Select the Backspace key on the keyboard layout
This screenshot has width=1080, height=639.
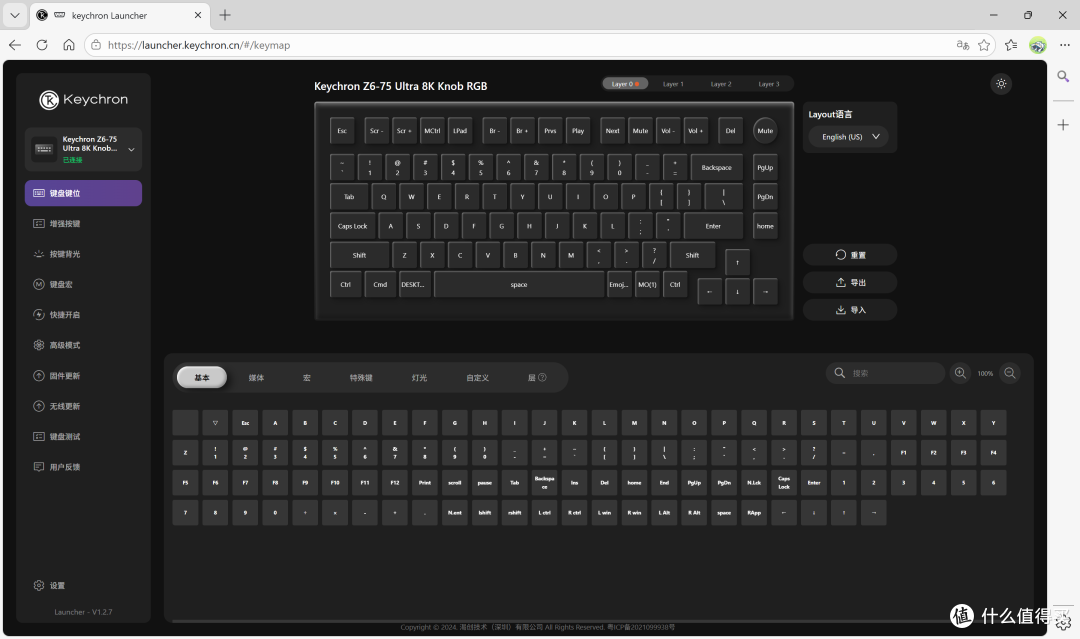tap(716, 167)
